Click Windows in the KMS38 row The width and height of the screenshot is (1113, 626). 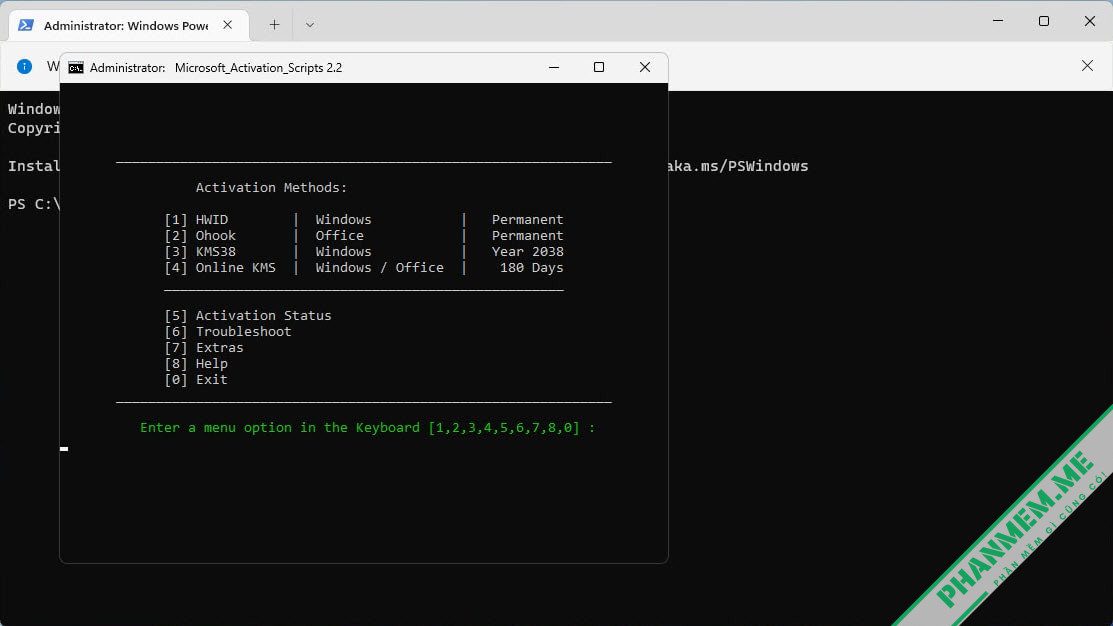click(344, 251)
